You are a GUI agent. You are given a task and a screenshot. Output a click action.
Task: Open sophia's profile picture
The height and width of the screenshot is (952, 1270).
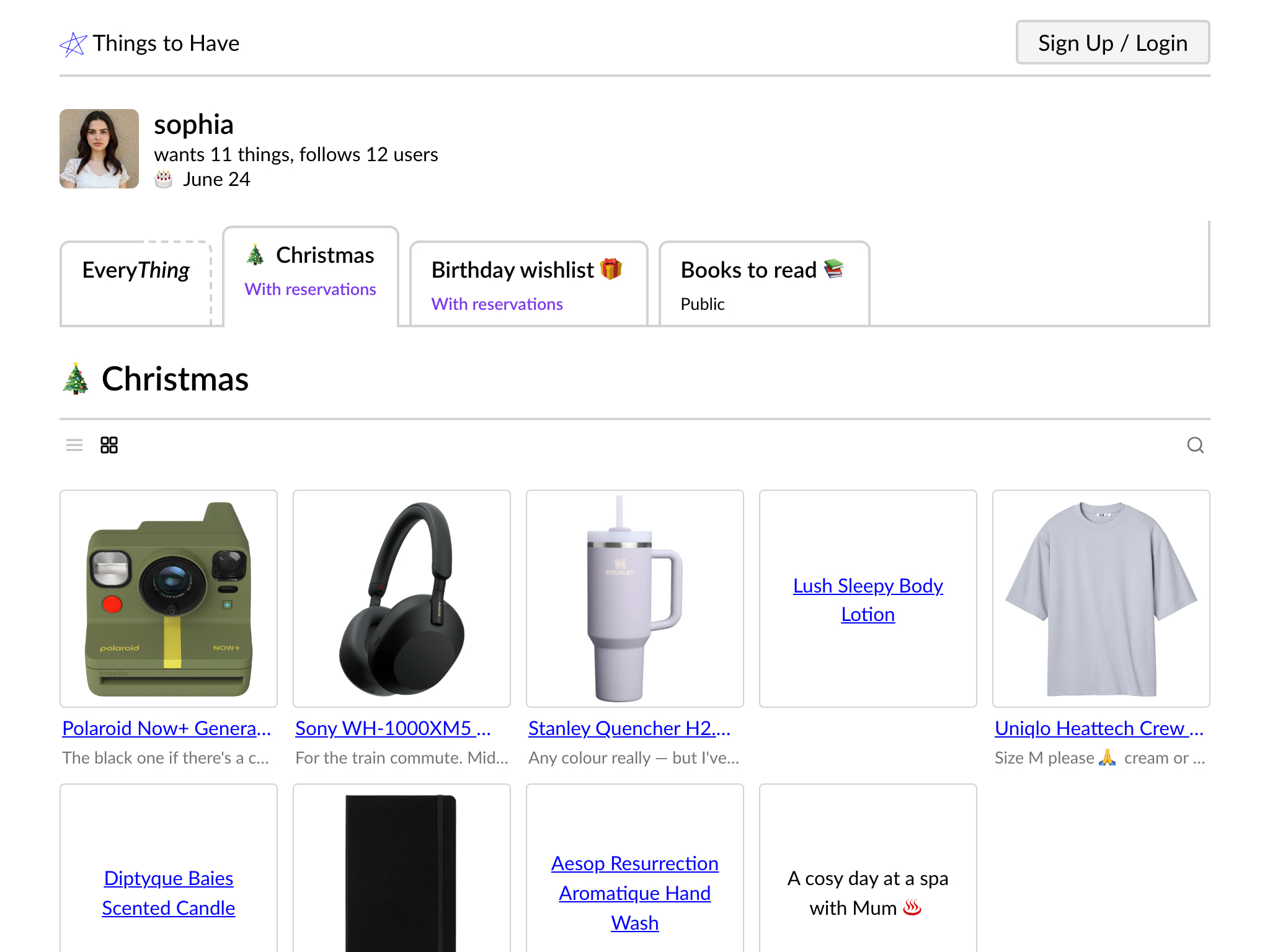coord(99,149)
